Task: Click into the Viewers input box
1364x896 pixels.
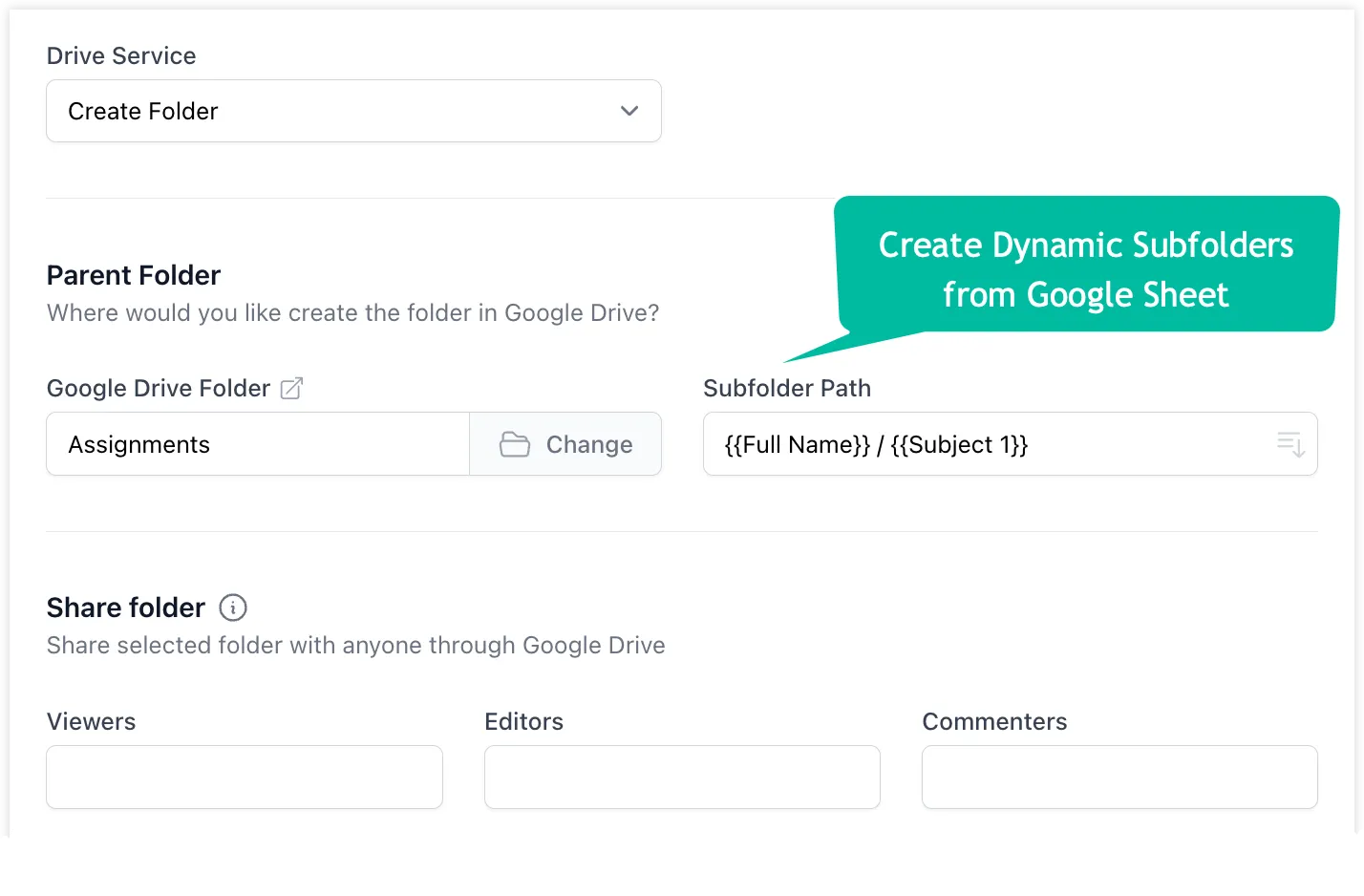Action: (245, 777)
